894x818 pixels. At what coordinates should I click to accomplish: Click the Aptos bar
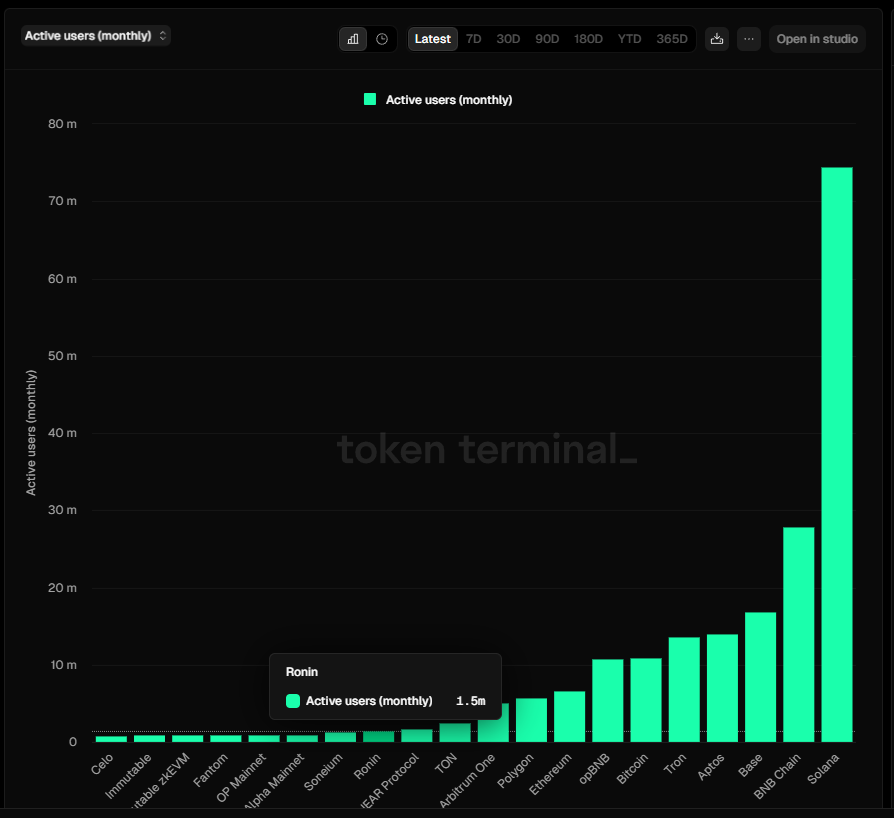coord(722,688)
